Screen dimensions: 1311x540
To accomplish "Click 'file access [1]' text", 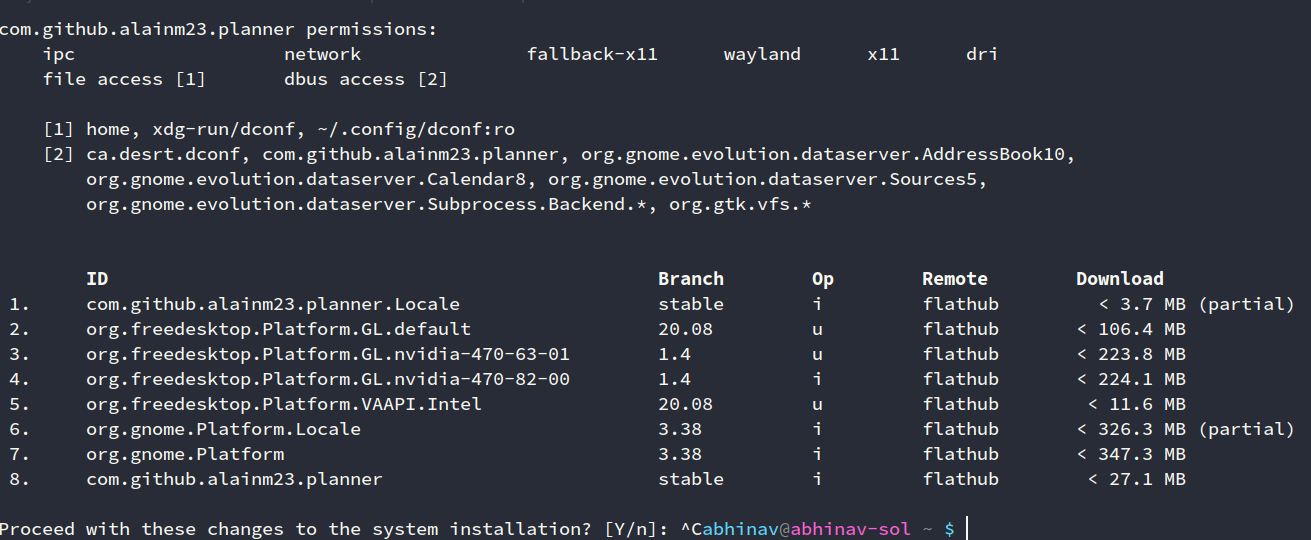I will click(x=124, y=79).
